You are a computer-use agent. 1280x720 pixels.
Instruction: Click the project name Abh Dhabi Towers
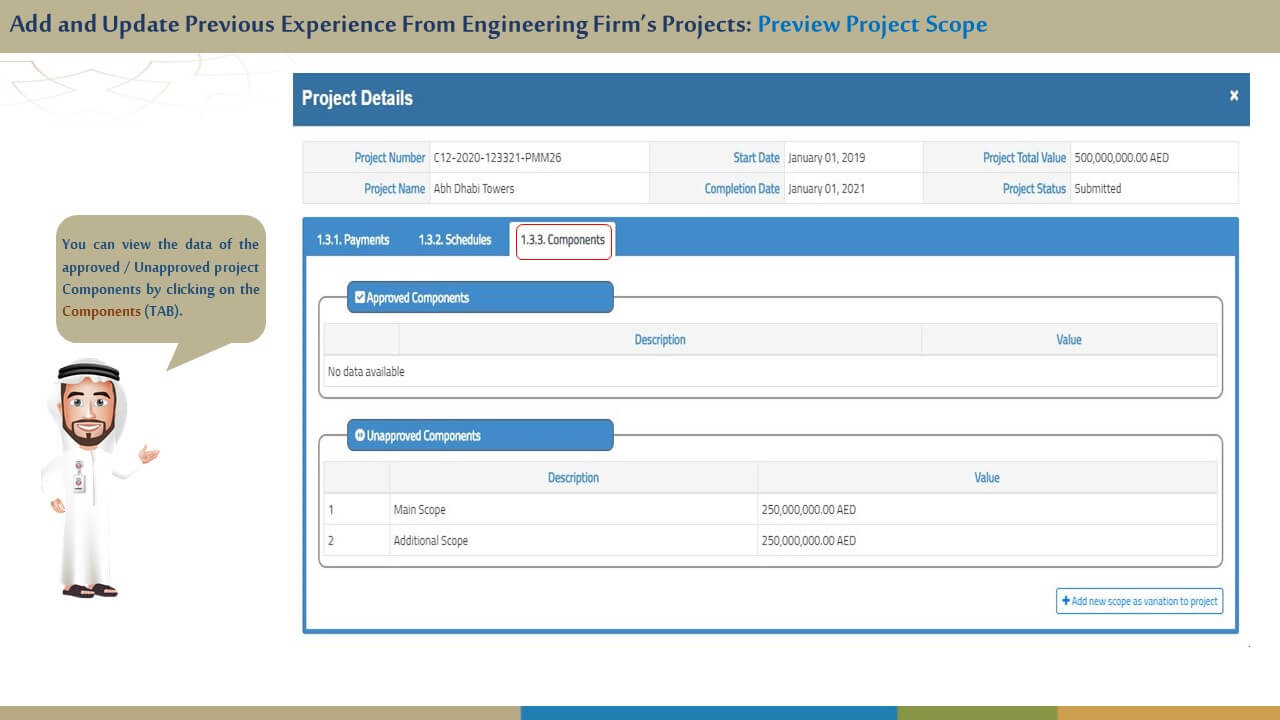click(x=474, y=189)
